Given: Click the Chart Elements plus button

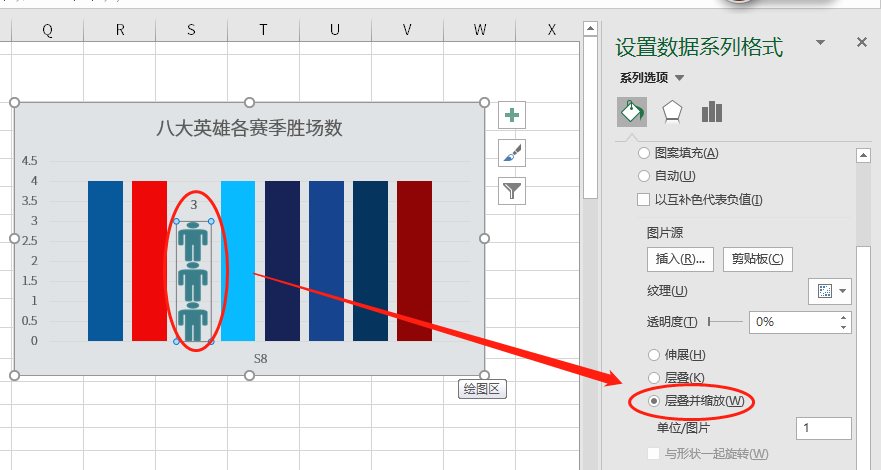Looking at the screenshot, I should point(512,116).
